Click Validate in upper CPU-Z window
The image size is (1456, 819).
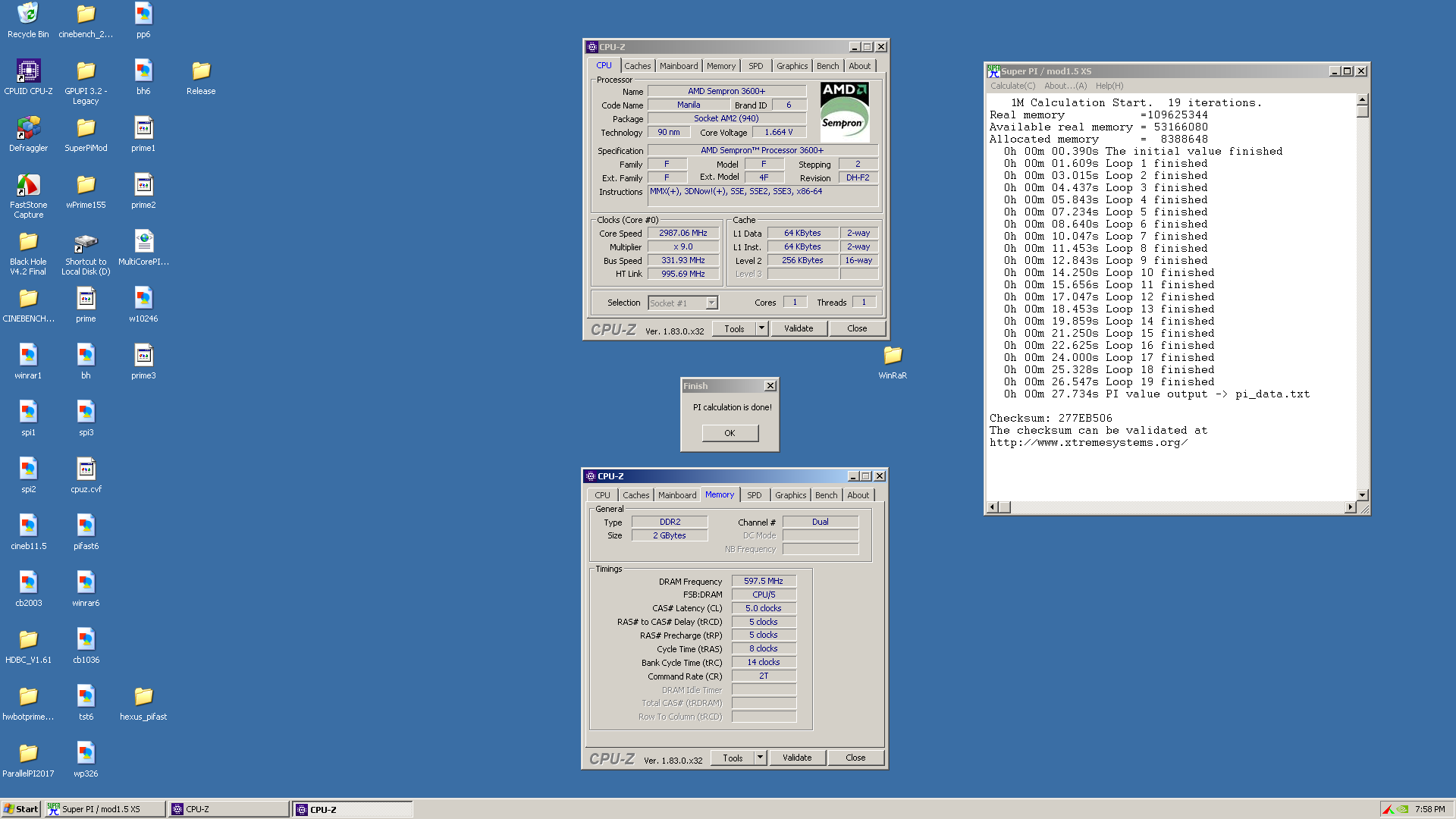point(799,328)
